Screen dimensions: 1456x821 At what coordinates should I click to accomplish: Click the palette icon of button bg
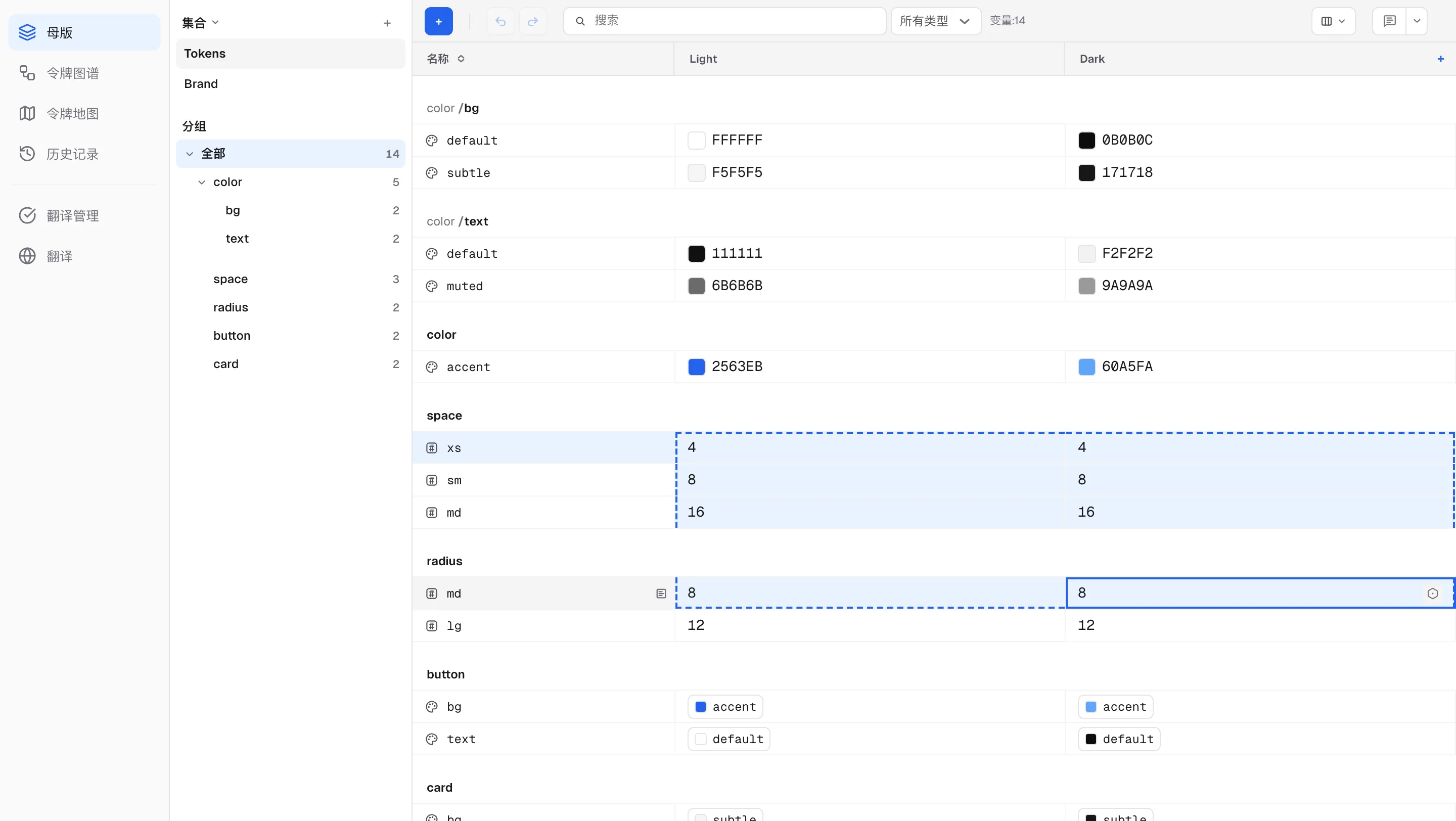[x=432, y=706]
